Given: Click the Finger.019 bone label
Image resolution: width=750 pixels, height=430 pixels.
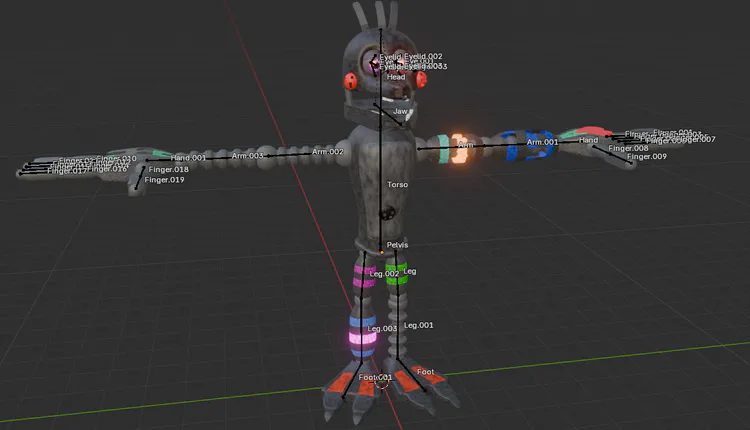Looking at the screenshot, I should 164,180.
